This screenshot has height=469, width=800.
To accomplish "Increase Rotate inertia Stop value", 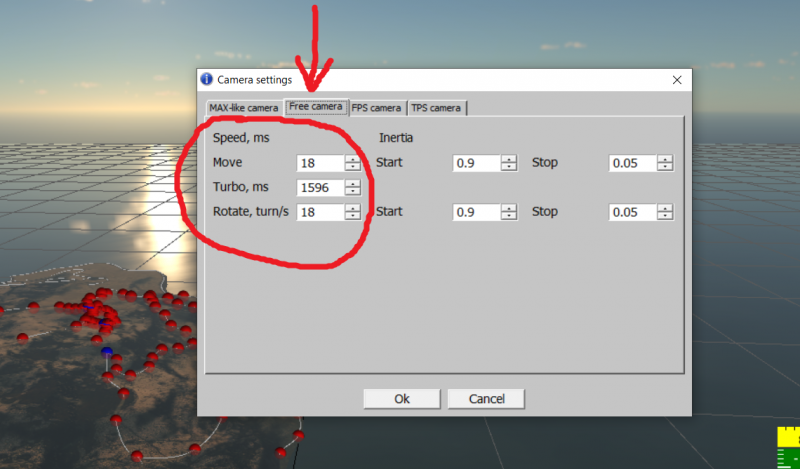I will point(665,208).
